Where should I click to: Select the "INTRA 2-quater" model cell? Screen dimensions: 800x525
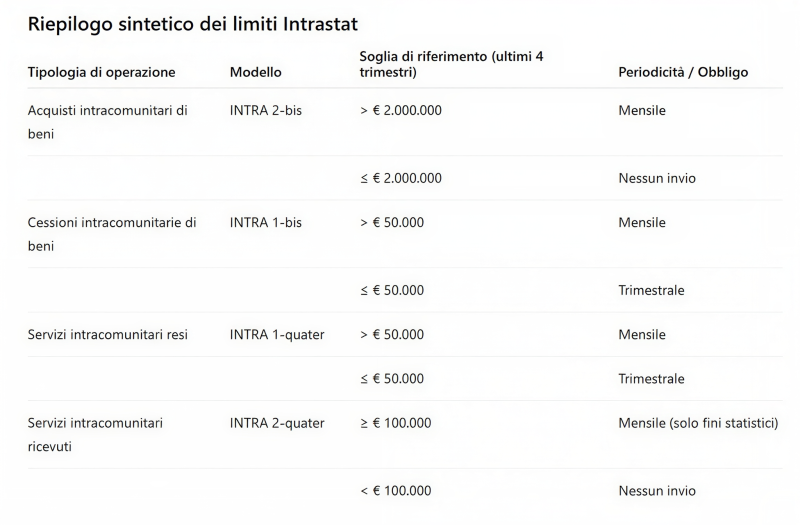click(x=277, y=423)
